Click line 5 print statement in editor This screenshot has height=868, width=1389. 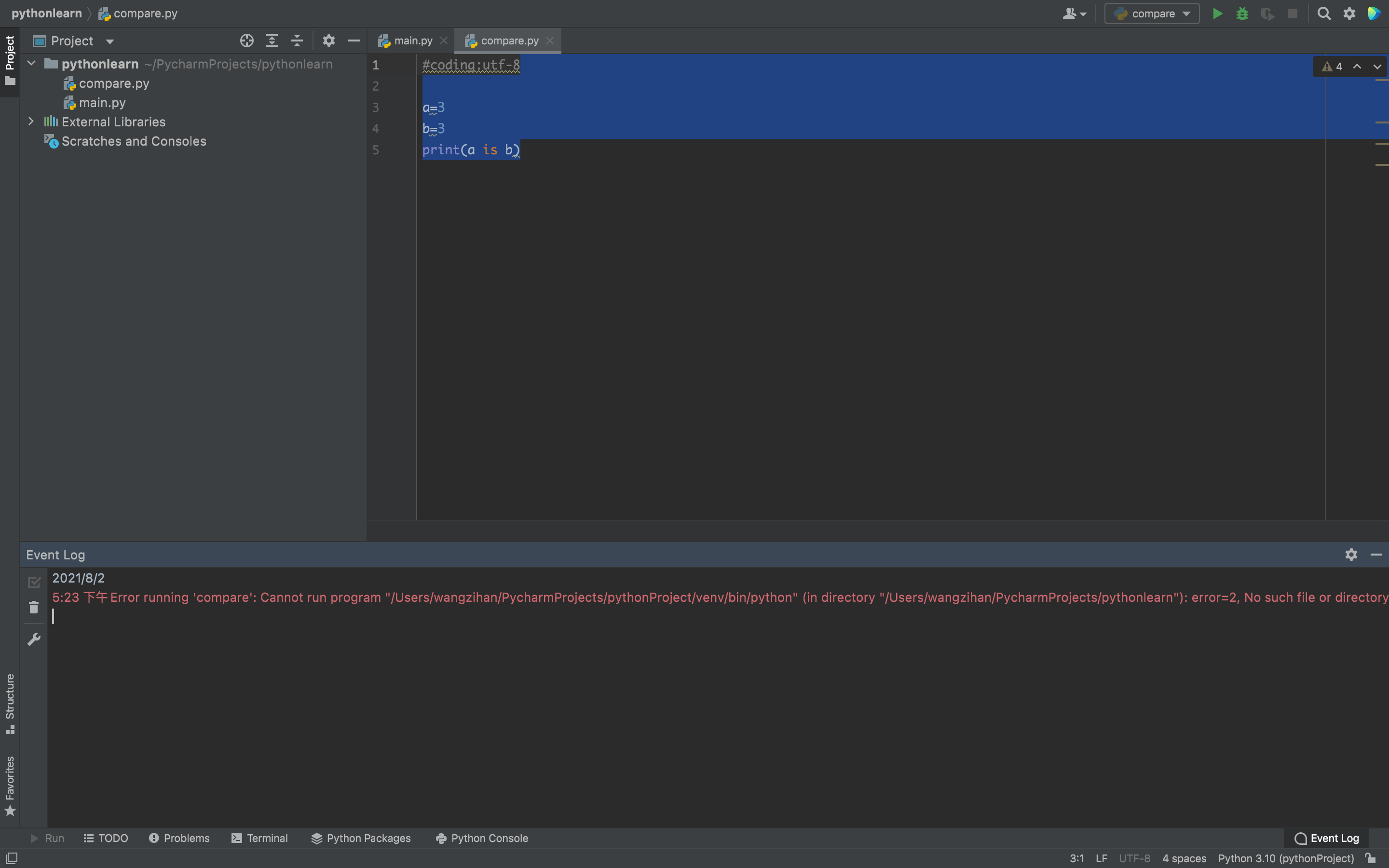471,150
